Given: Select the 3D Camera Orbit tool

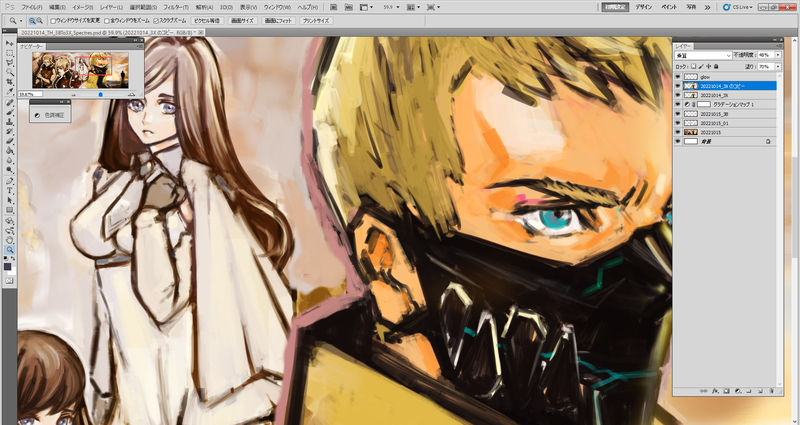Looking at the screenshot, I should (10, 231).
